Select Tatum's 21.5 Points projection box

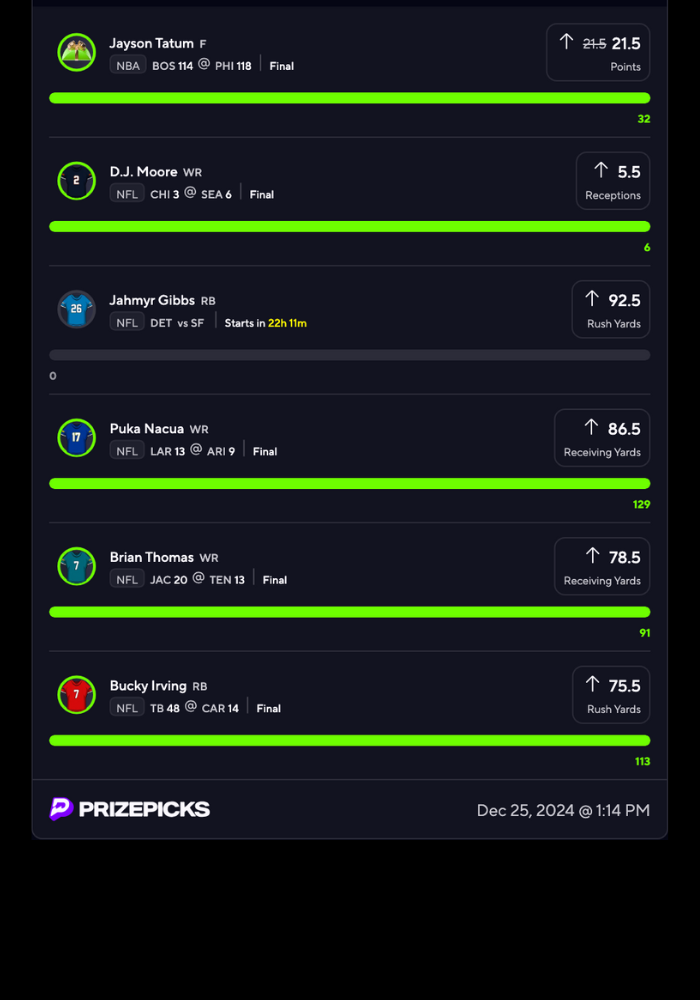(x=598, y=52)
